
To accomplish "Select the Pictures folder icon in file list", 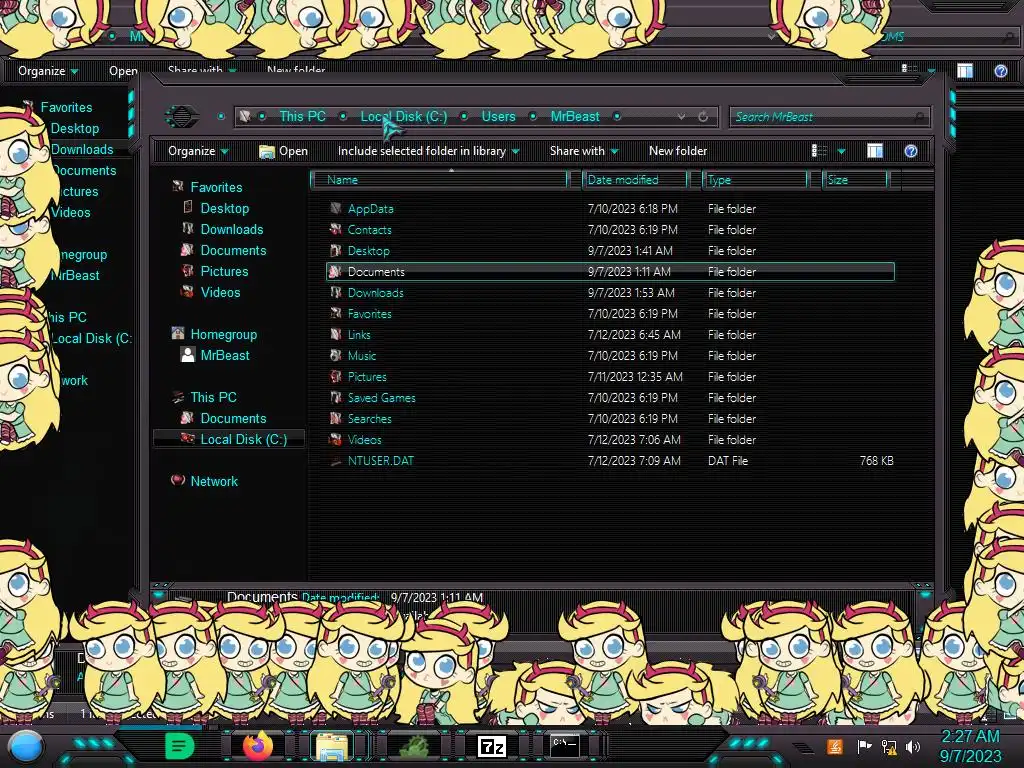I will (x=336, y=377).
